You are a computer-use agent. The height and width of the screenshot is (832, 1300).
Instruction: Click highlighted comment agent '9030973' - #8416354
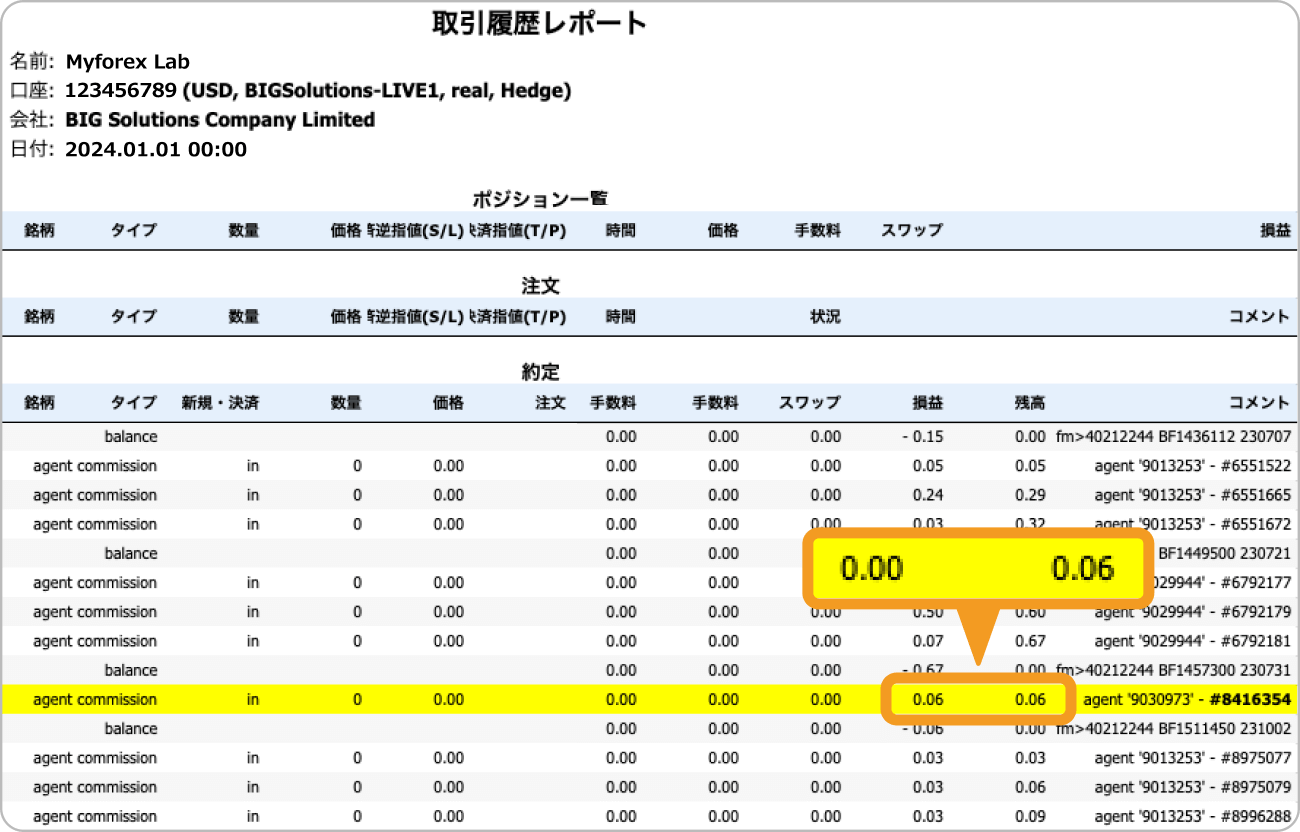(x=1187, y=700)
